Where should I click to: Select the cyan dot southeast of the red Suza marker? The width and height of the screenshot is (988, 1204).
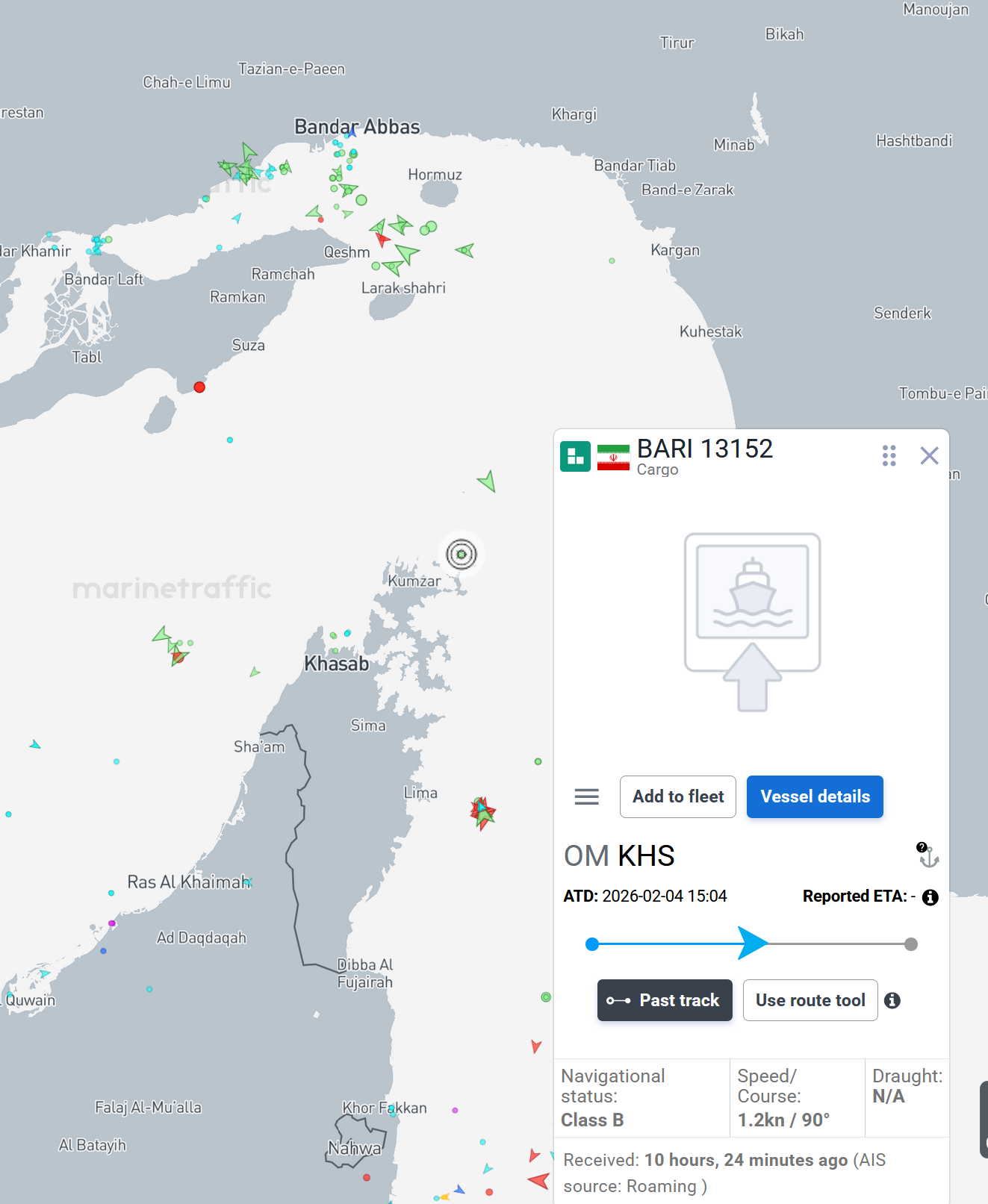click(230, 440)
